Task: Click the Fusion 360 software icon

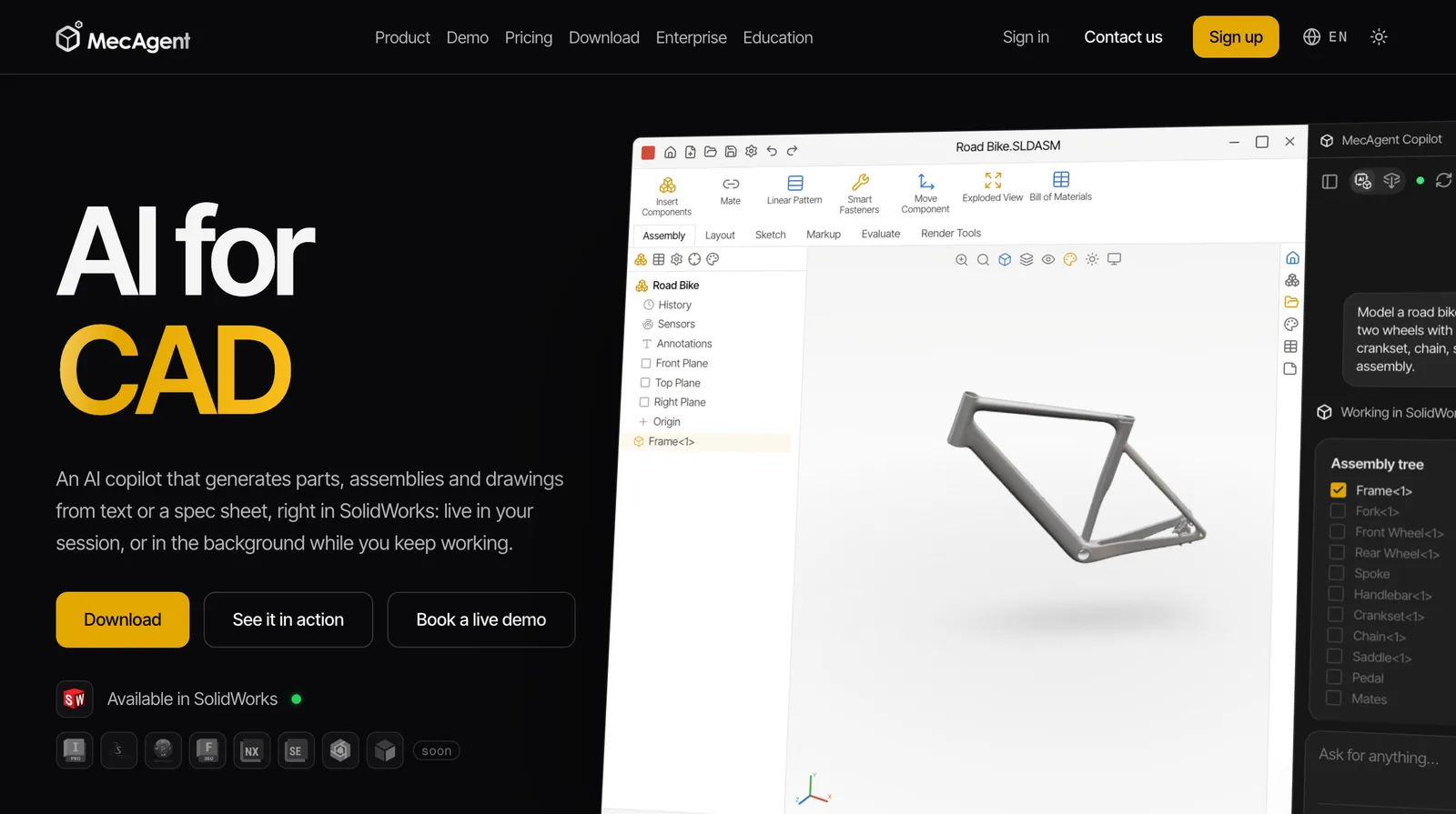Action: pyautogui.click(x=207, y=751)
